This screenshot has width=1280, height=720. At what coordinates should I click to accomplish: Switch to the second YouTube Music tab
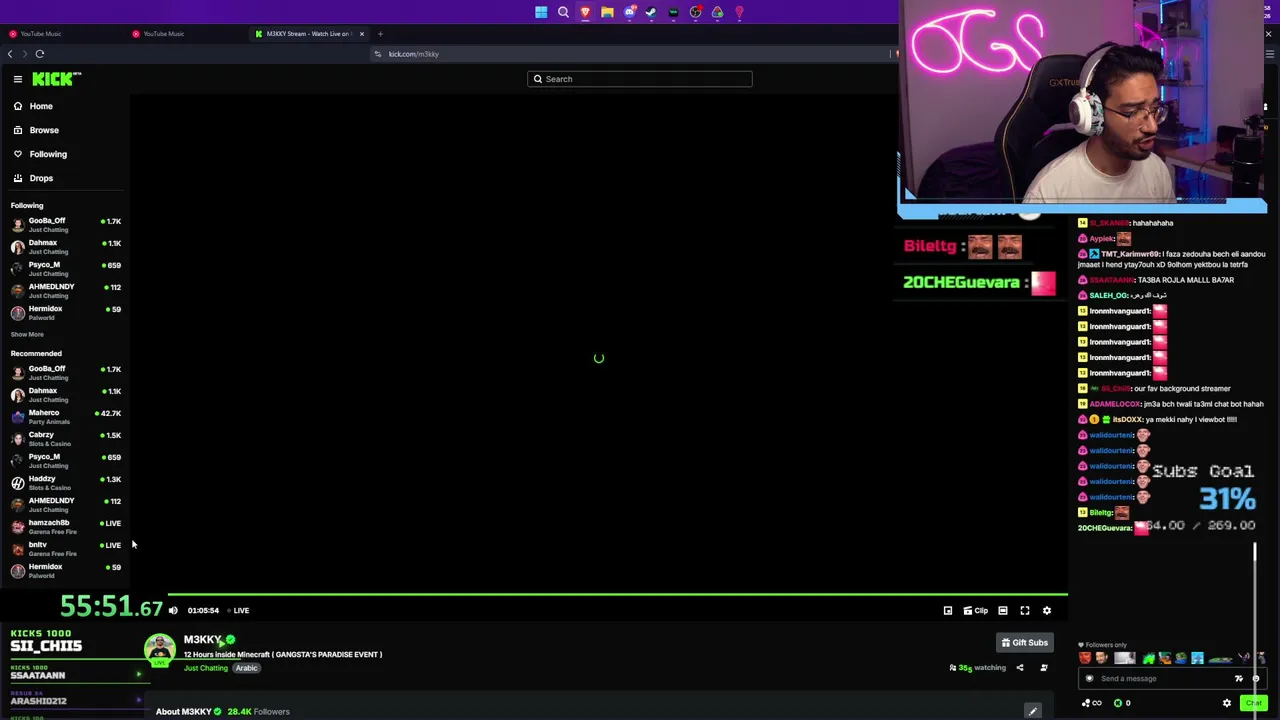(x=184, y=34)
